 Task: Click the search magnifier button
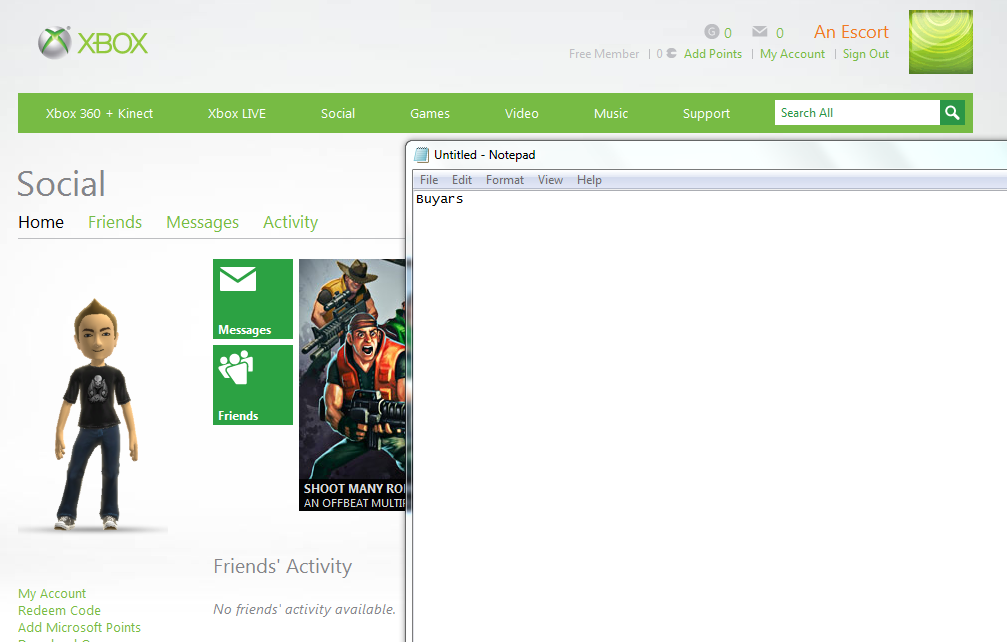tap(952, 113)
